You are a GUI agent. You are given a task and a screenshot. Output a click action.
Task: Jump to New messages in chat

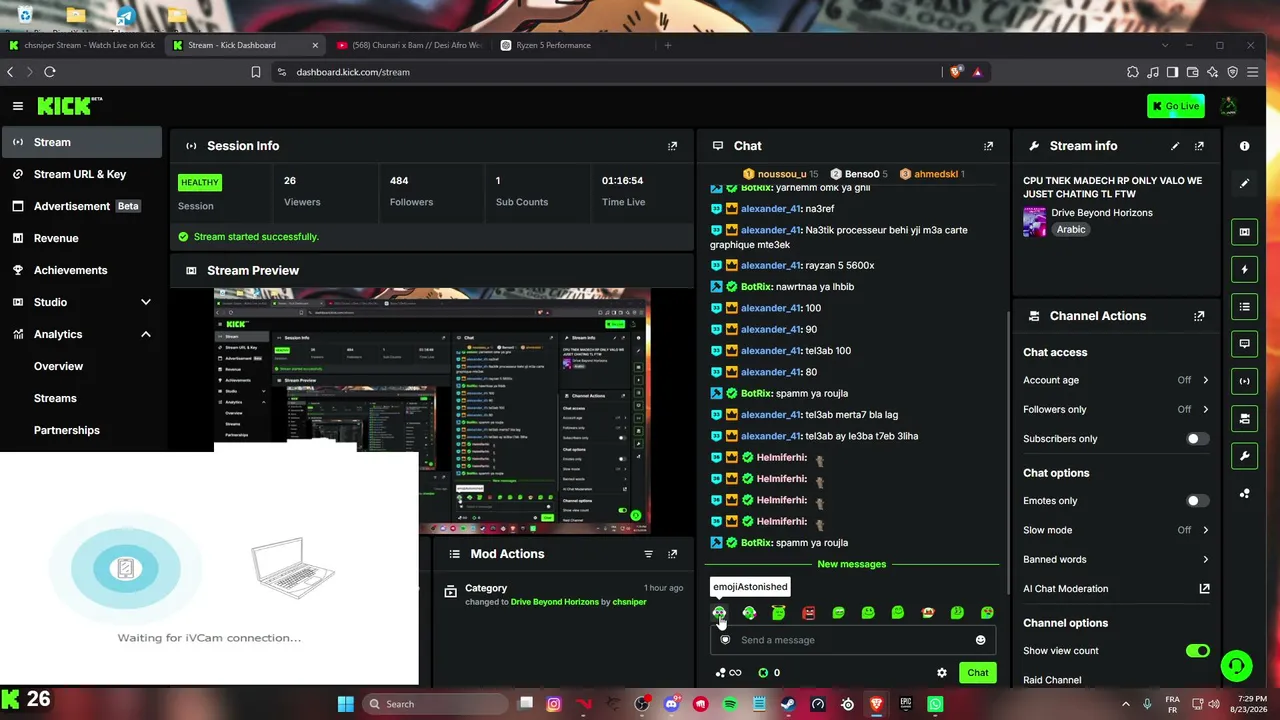pos(851,564)
